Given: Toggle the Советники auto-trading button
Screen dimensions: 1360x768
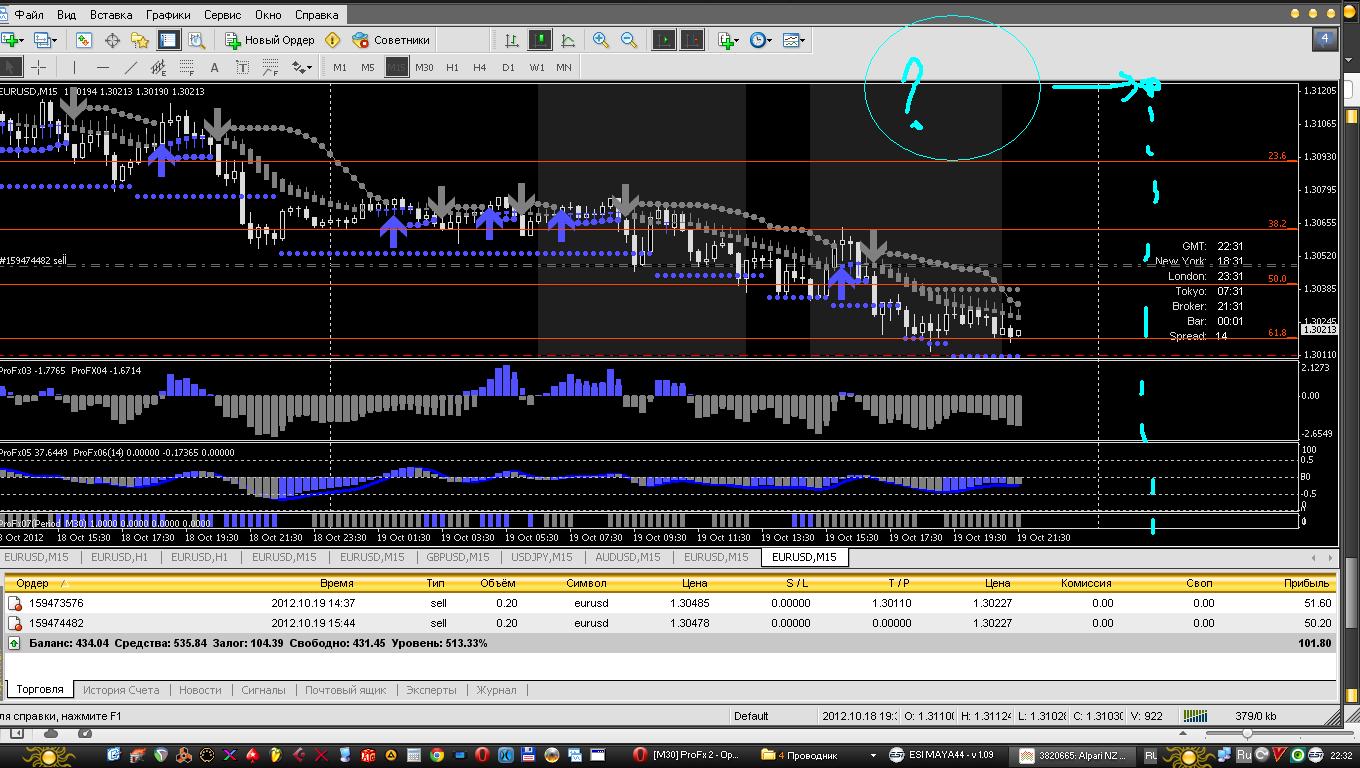Looking at the screenshot, I should [391, 40].
